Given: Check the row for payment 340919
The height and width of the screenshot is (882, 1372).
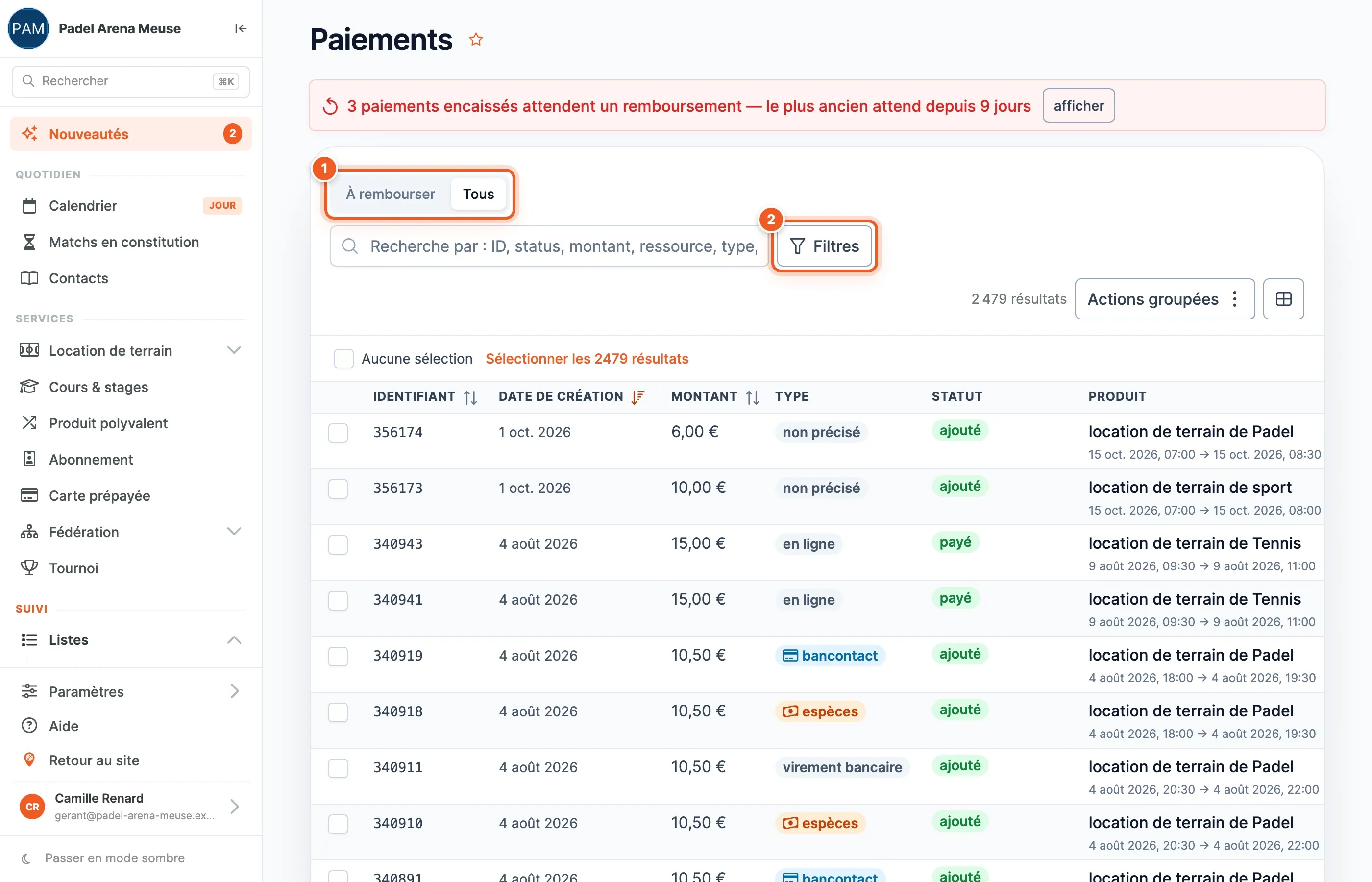Looking at the screenshot, I should [x=338, y=656].
